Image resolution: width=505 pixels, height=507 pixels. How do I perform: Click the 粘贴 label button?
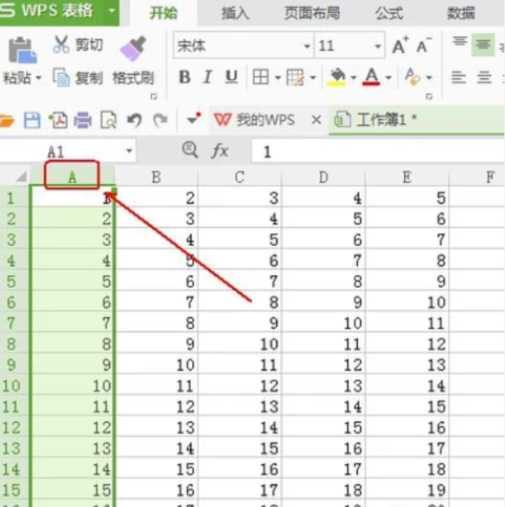click(x=17, y=78)
